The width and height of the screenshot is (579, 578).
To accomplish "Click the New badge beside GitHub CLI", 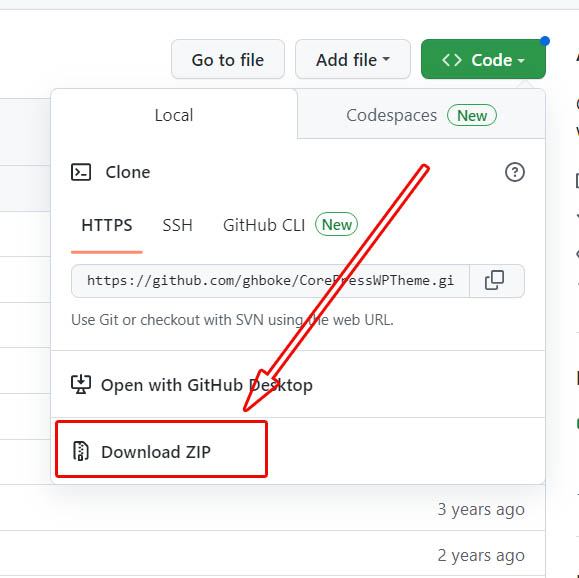I will click(x=336, y=224).
